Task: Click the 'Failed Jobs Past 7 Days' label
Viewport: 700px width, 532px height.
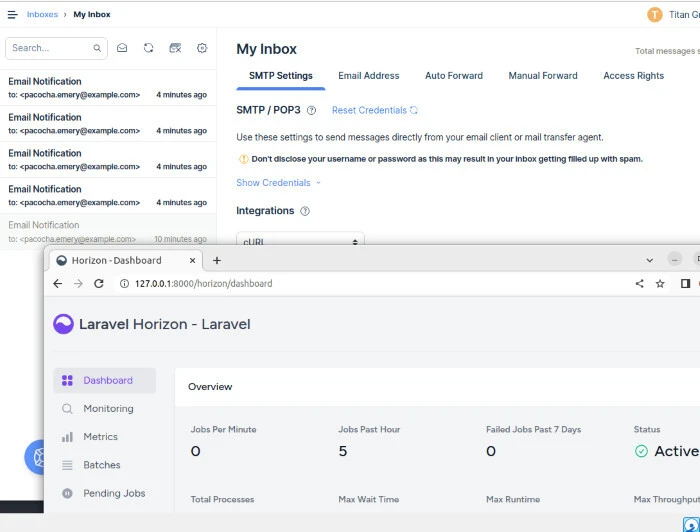Action: pyautogui.click(x=533, y=429)
